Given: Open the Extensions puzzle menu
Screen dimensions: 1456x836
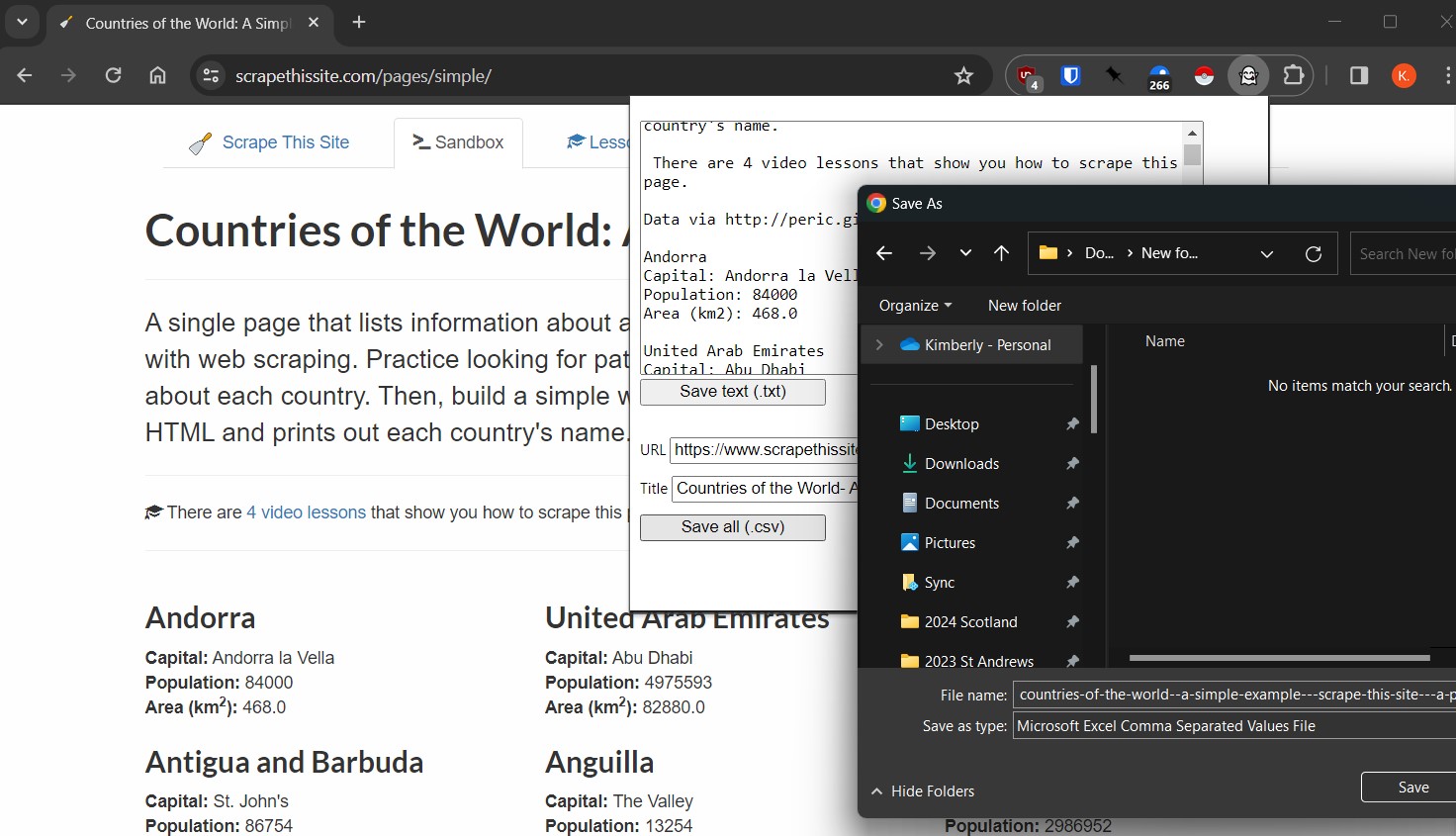Looking at the screenshot, I should [x=1293, y=75].
